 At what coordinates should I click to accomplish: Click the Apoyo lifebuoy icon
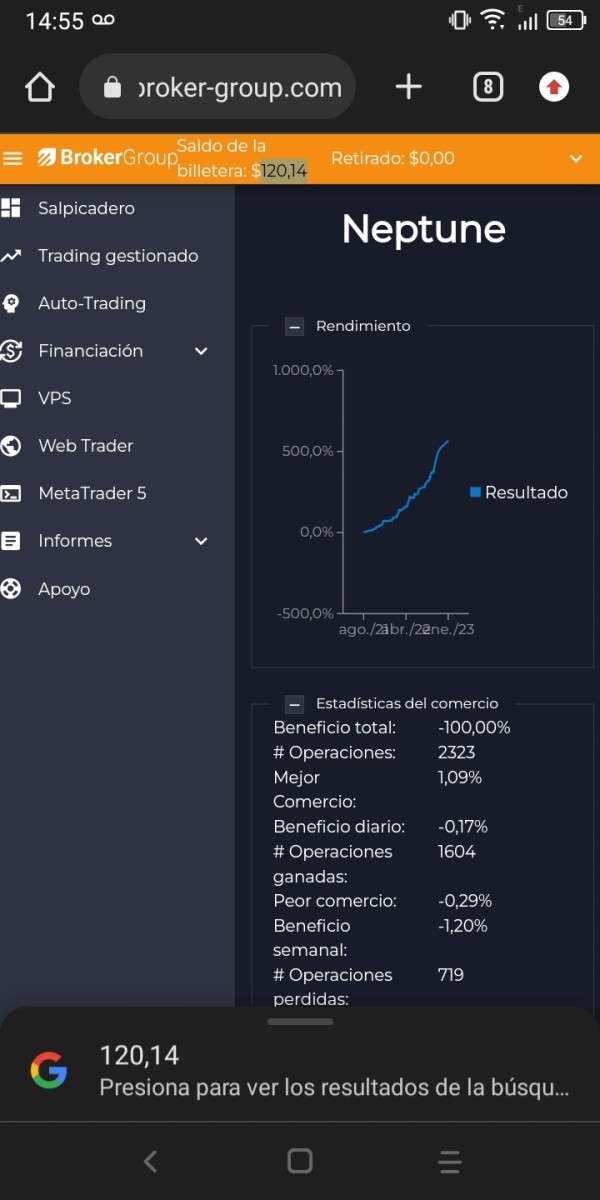[x=11, y=588]
